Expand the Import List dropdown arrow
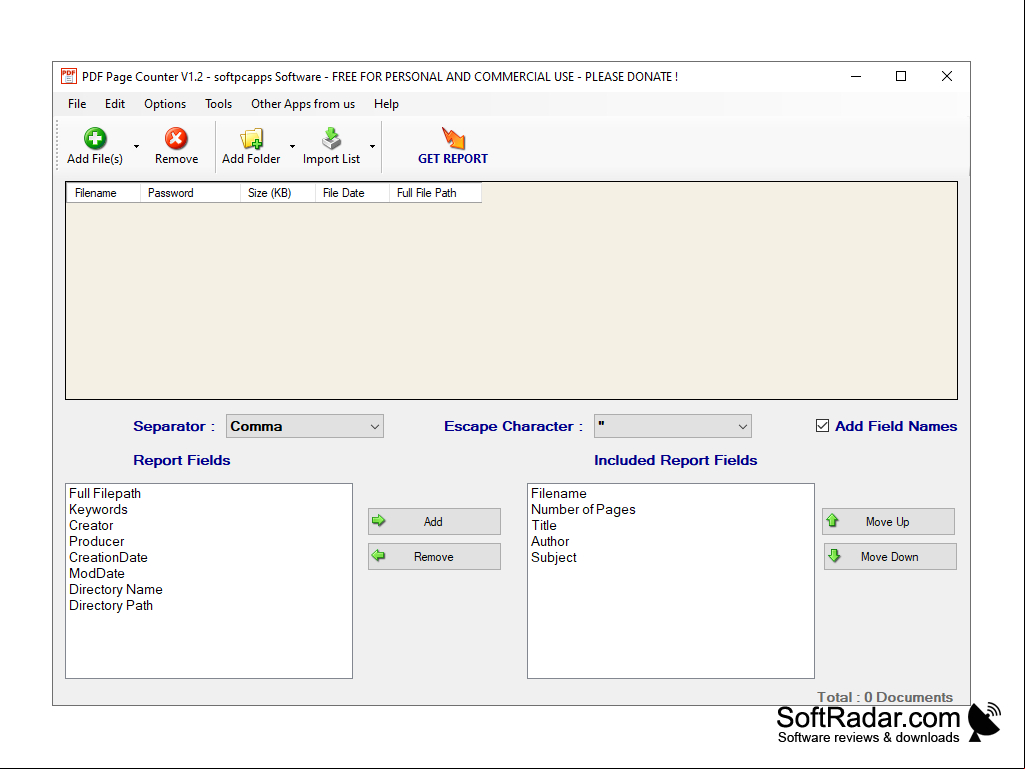Image resolution: width=1025 pixels, height=769 pixels. 372,146
